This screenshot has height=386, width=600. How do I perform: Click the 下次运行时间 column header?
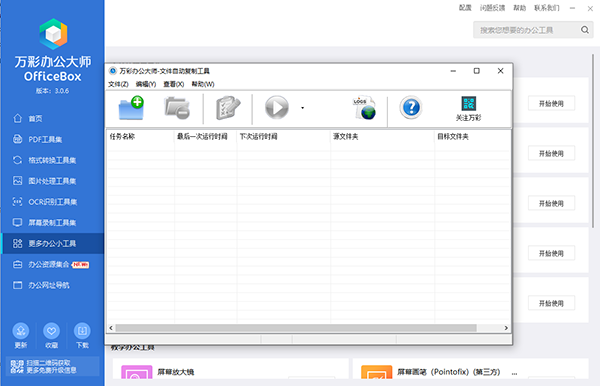pos(284,137)
